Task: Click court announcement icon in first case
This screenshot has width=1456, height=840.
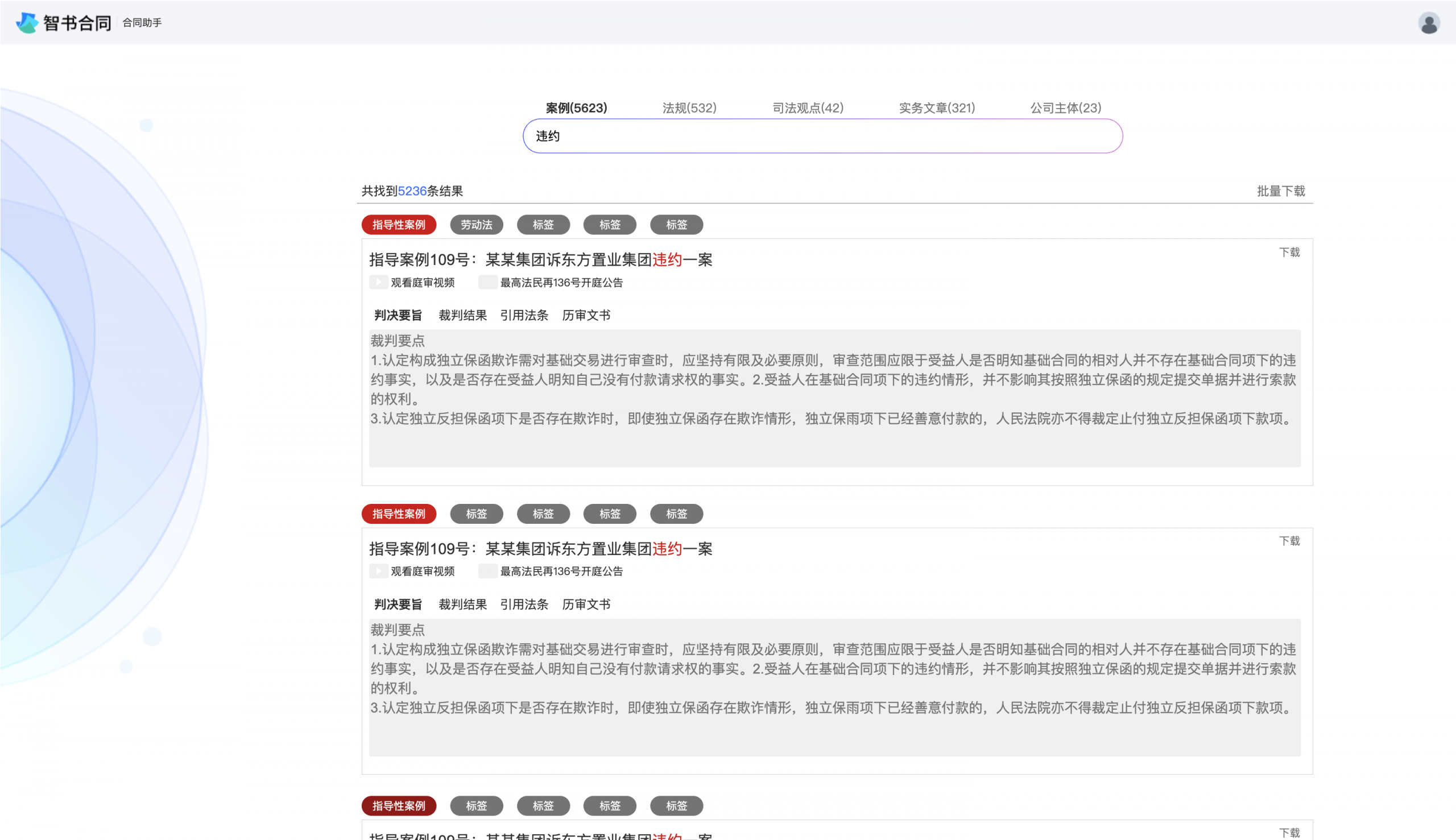Action: click(x=487, y=282)
